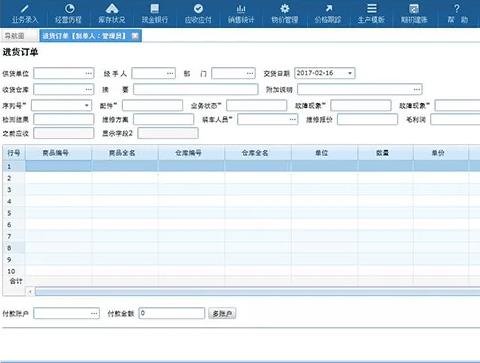480x363 pixels.
Task: Click the 商品全名 column header
Action: (125, 153)
